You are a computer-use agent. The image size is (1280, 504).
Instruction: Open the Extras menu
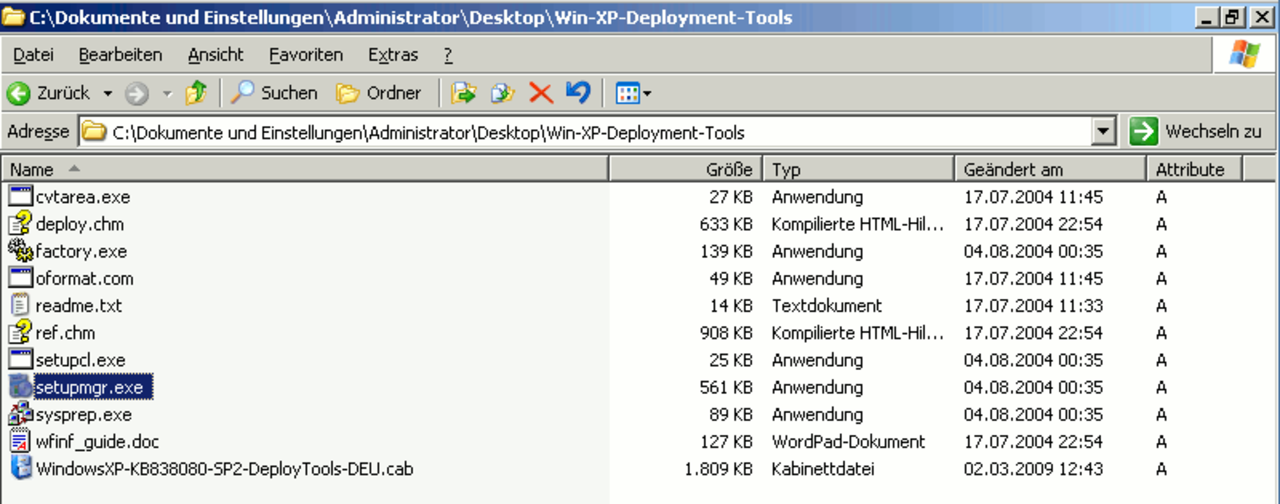(393, 55)
